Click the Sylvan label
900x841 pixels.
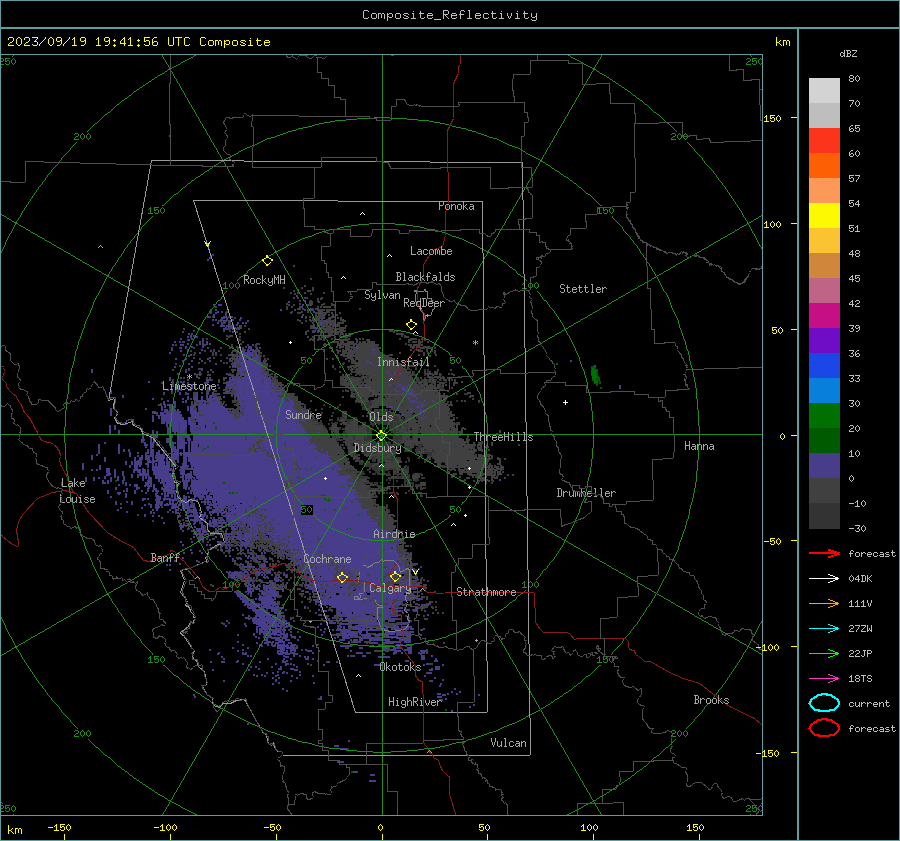382,295
